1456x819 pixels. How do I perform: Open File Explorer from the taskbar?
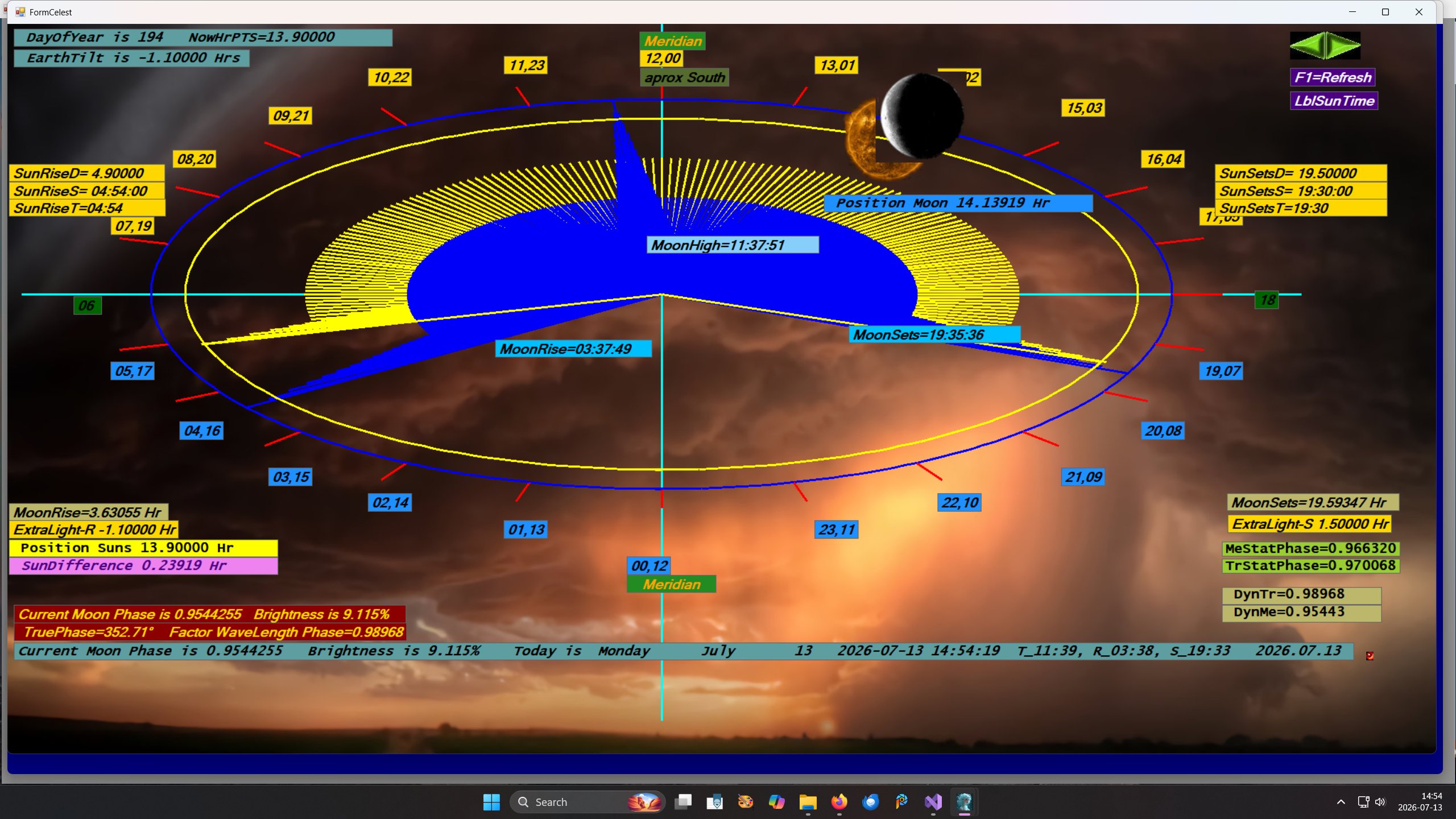coord(808,802)
